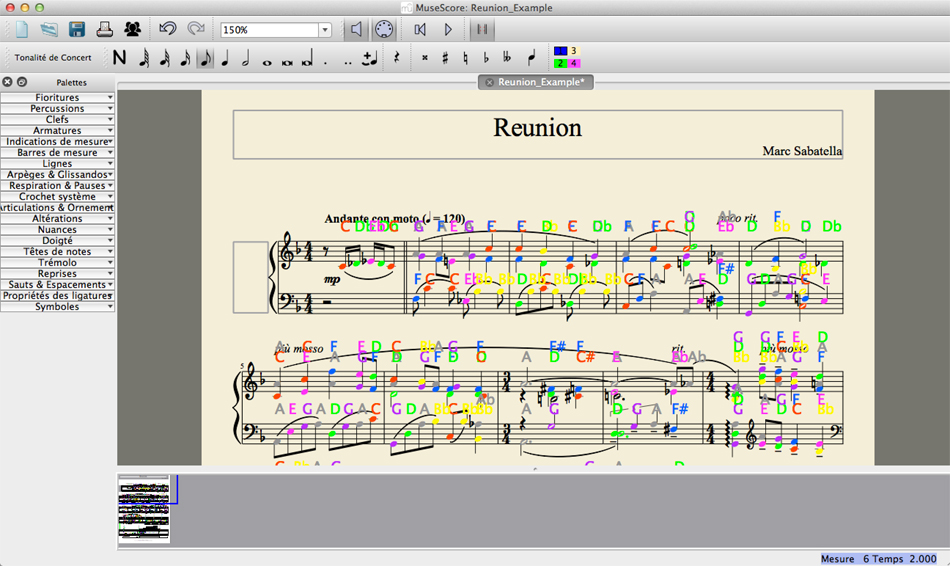The height and width of the screenshot is (566, 950).
Task: Toggle note entry mode N button
Action: point(119,58)
